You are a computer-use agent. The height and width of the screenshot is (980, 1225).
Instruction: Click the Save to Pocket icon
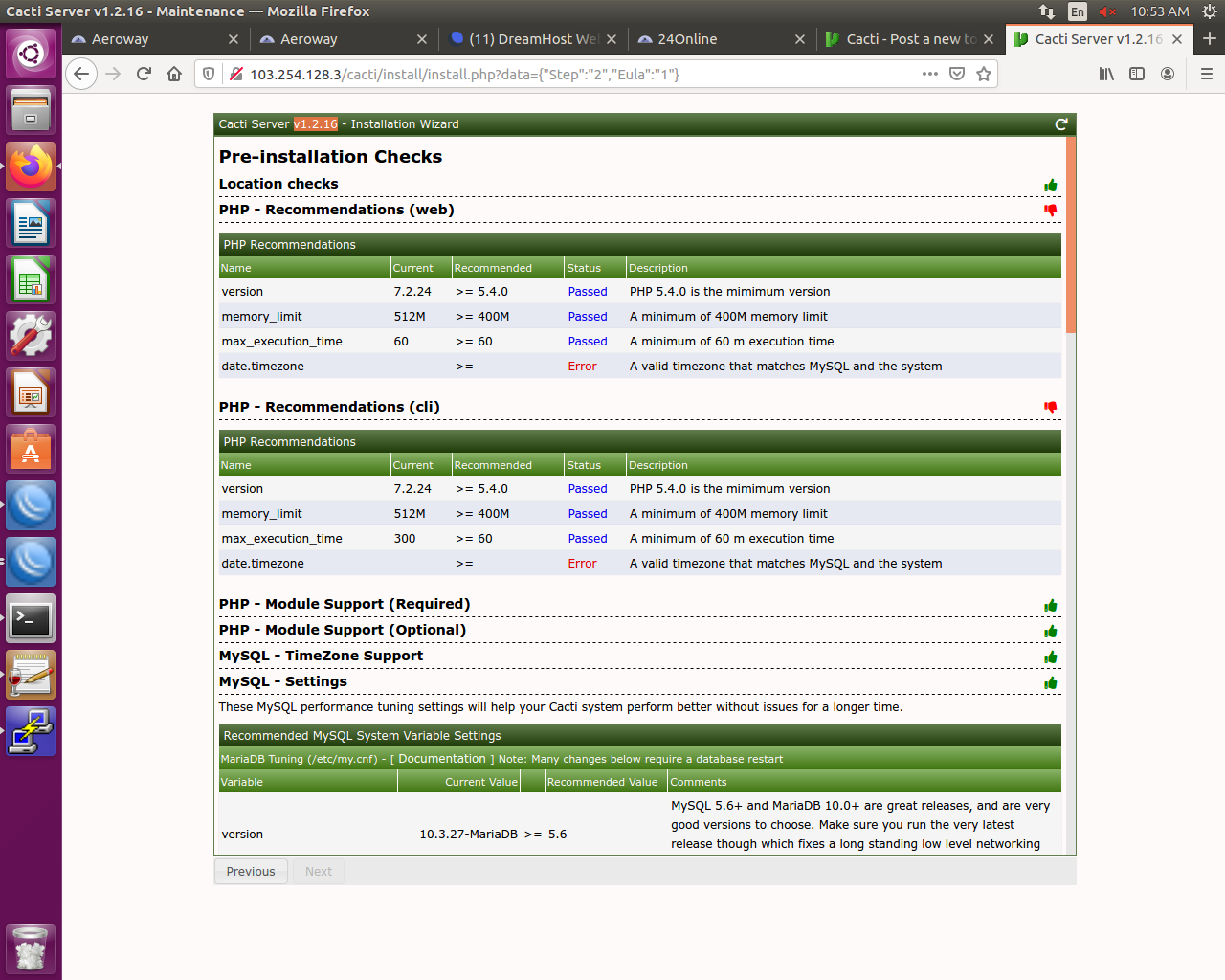coord(957,74)
